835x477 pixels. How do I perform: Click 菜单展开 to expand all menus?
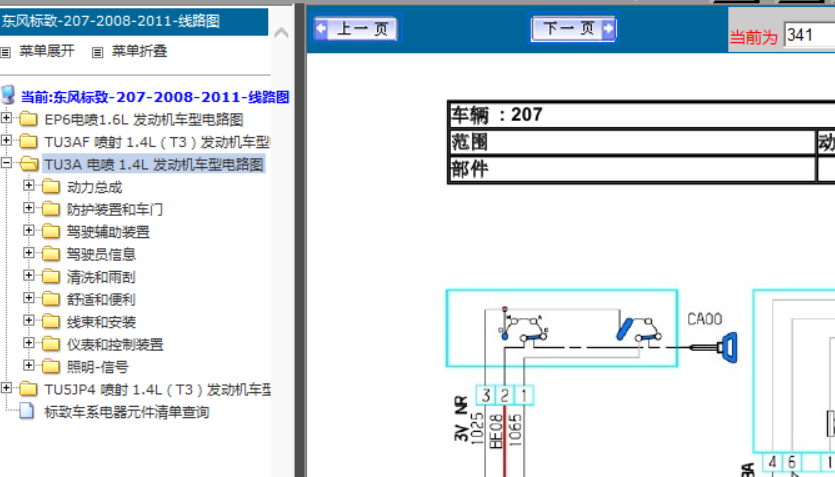(47, 51)
